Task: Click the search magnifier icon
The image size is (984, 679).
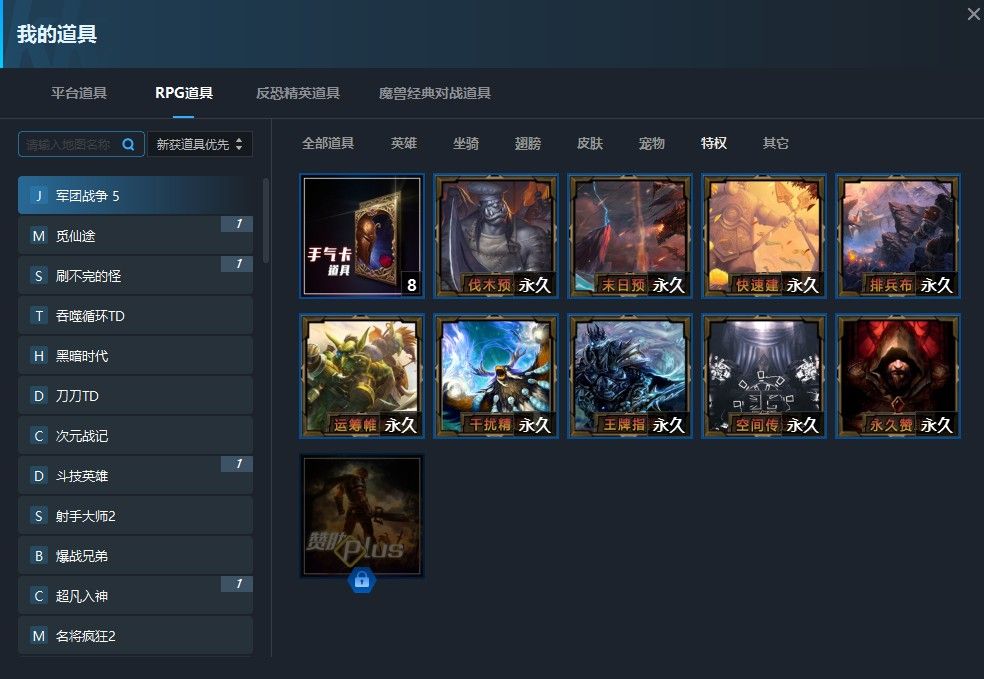Action: click(x=128, y=145)
